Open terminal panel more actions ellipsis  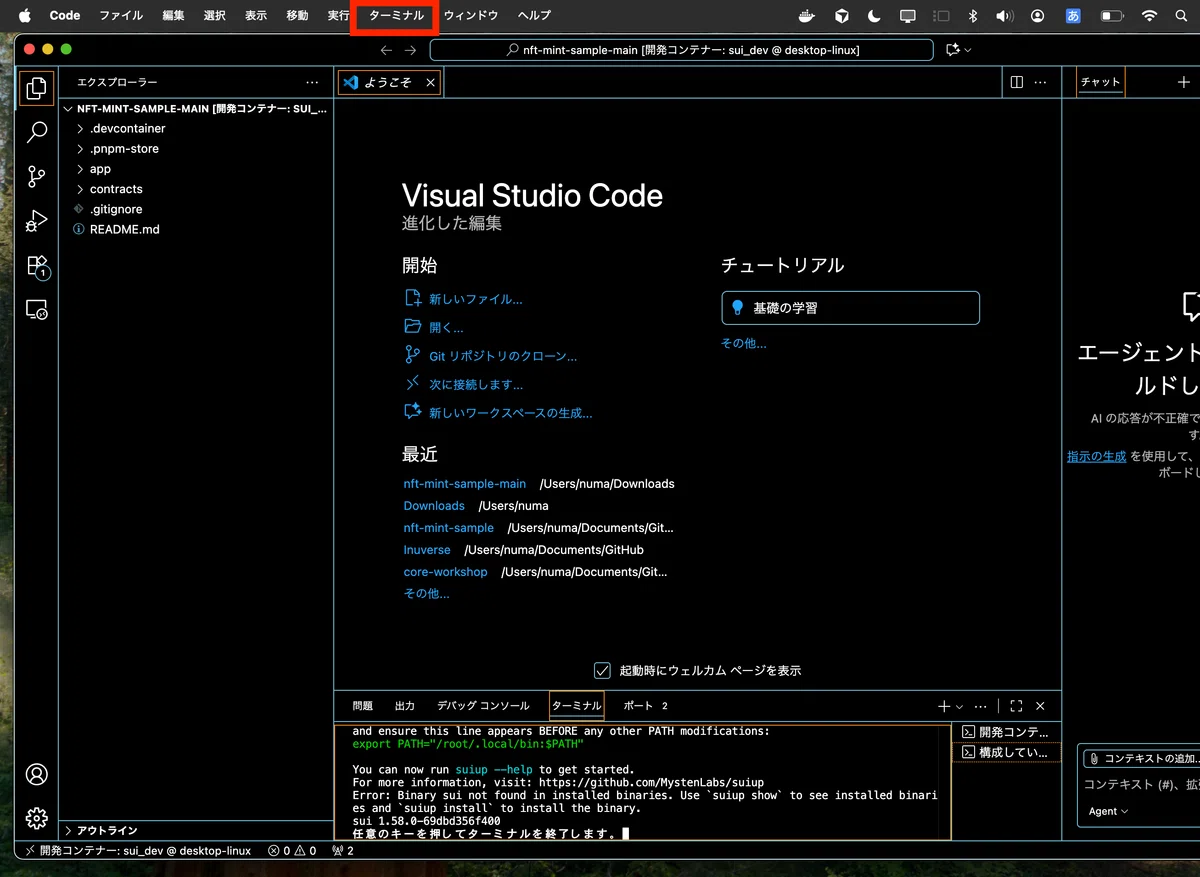pyautogui.click(x=980, y=706)
